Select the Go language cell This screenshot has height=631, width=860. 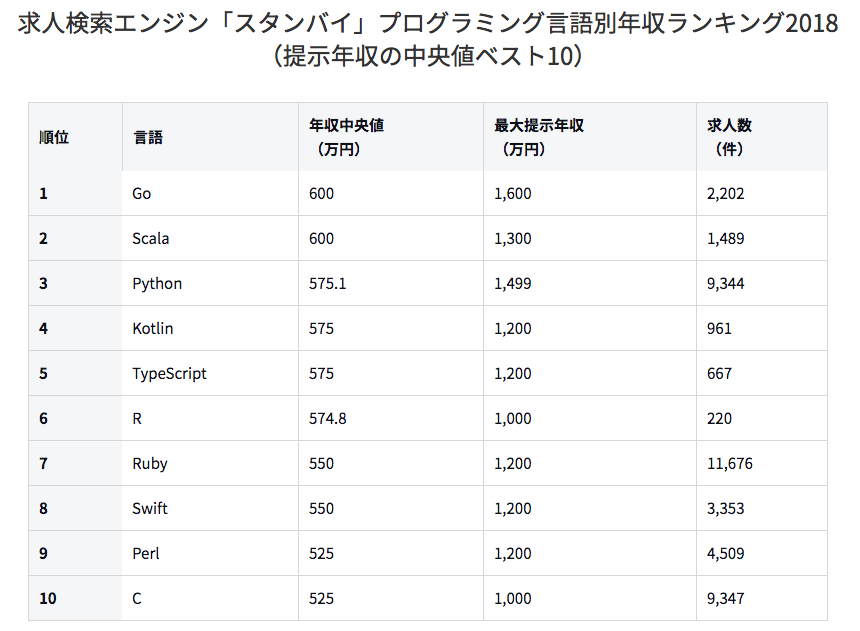point(142,194)
